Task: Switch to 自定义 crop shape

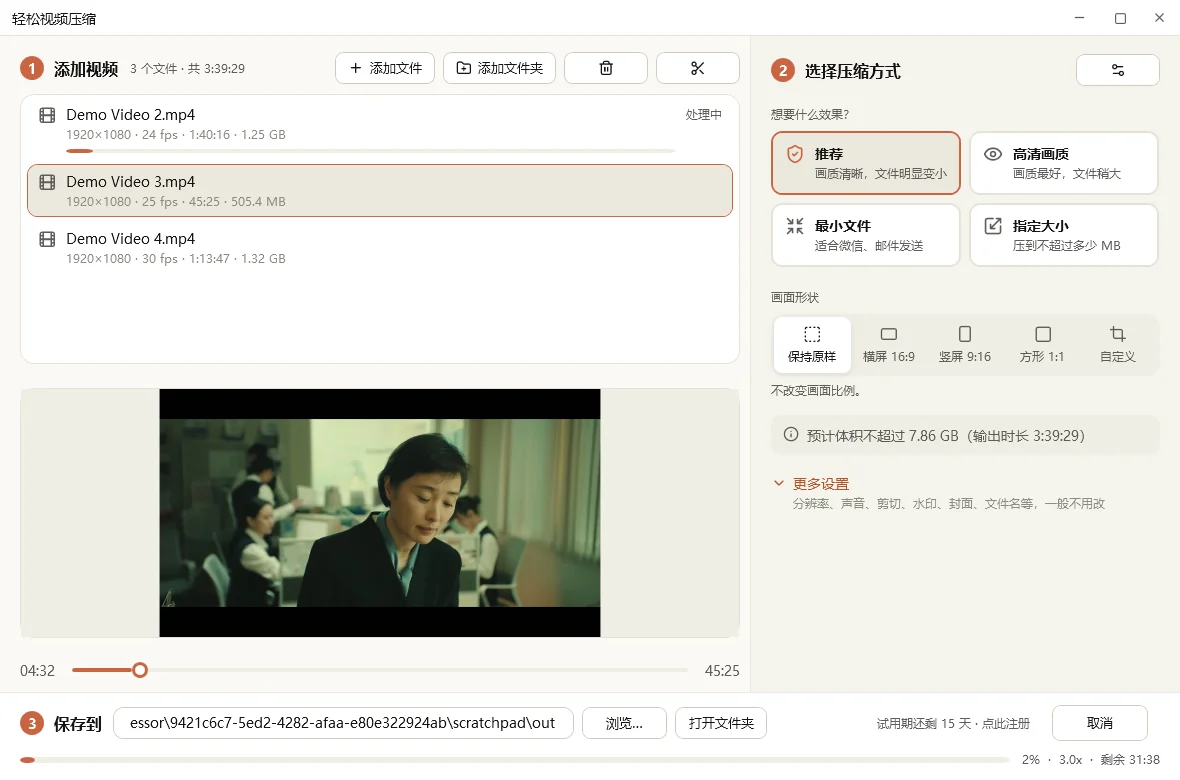Action: pos(1118,345)
